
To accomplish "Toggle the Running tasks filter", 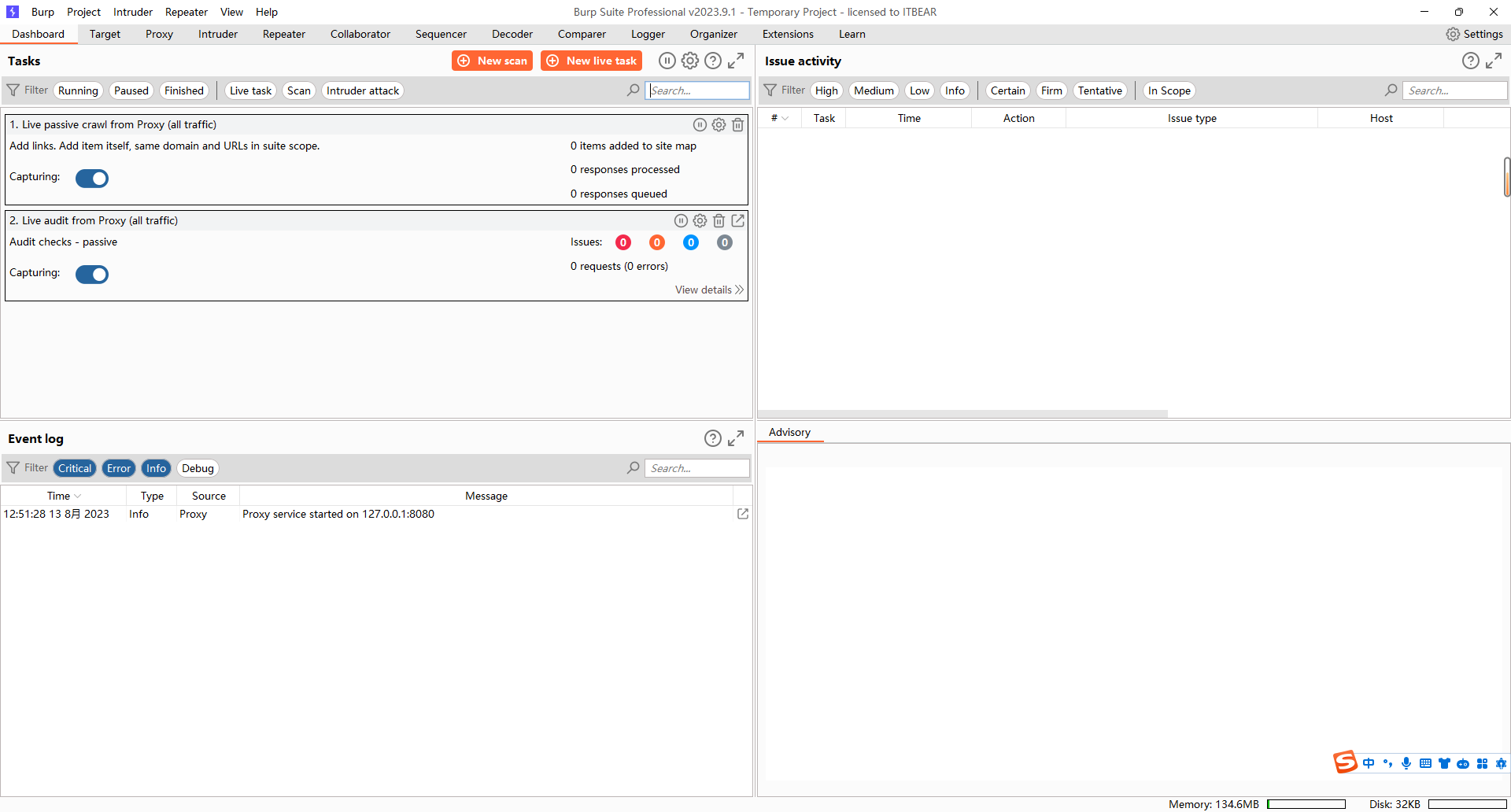I will (78, 90).
